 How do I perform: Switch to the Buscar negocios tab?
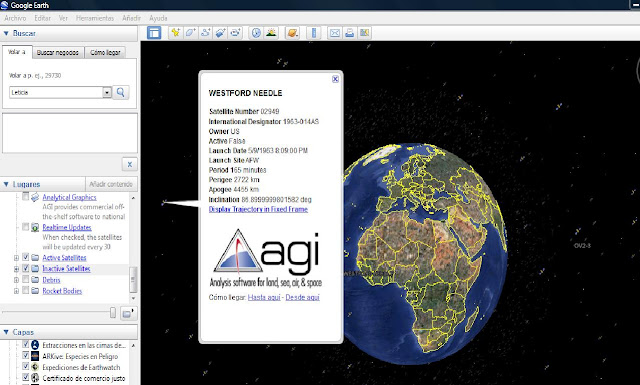tap(58, 52)
